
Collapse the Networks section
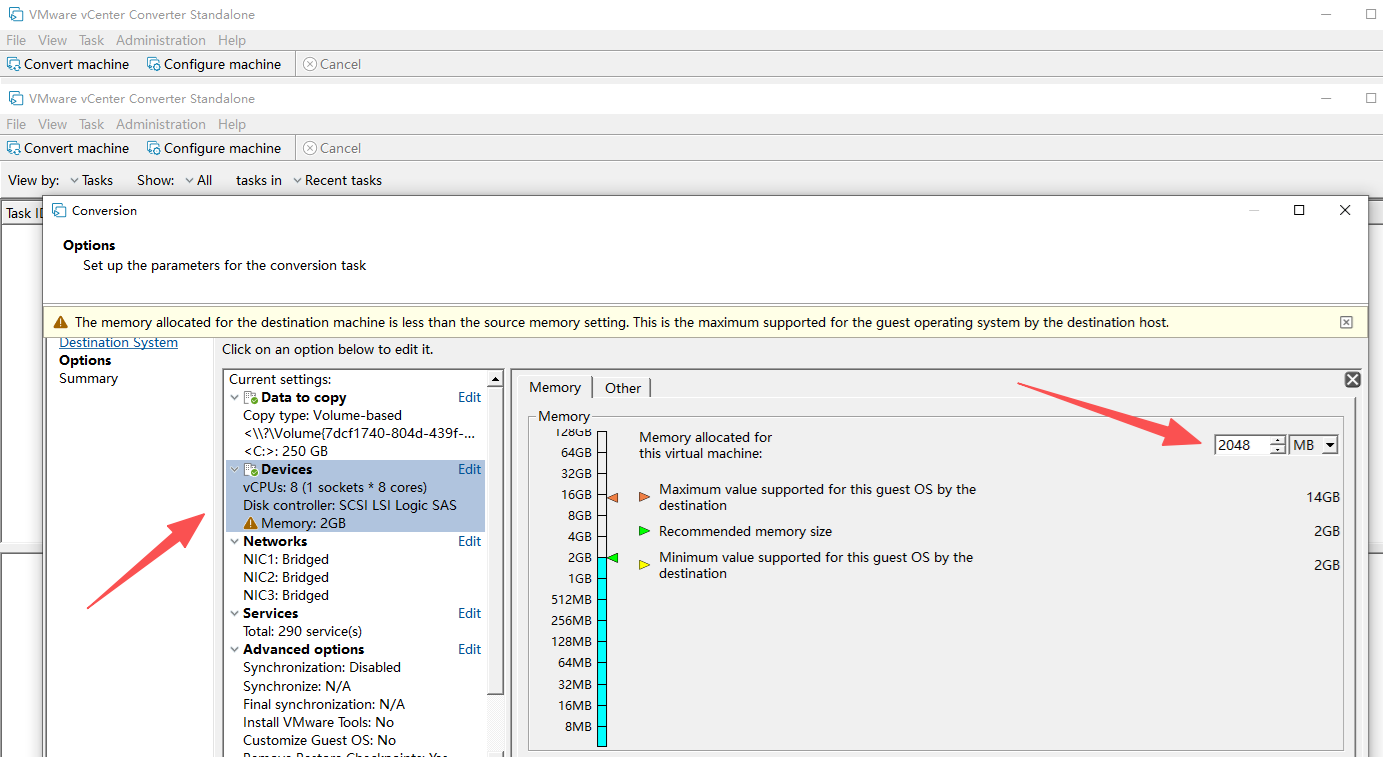click(x=235, y=542)
